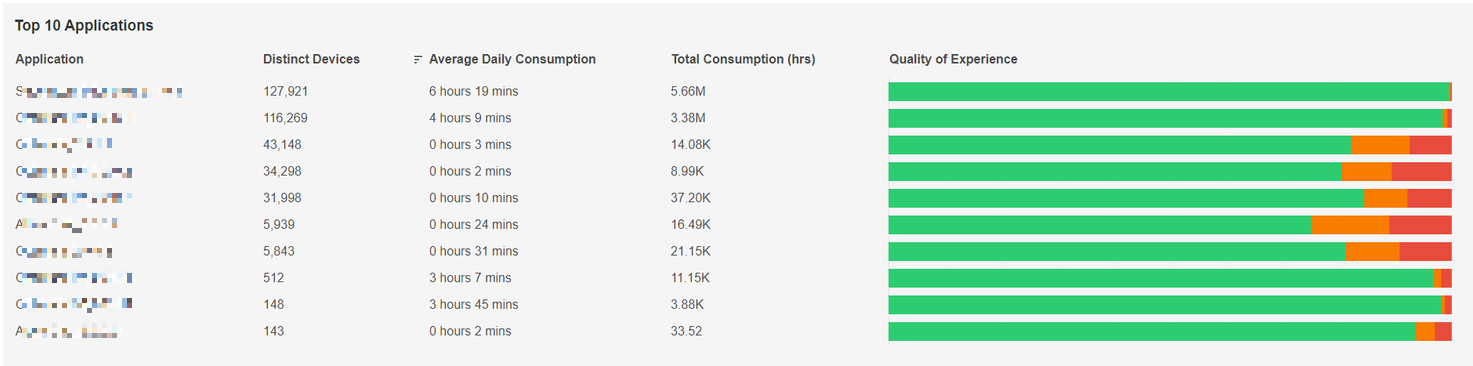This screenshot has height=366, width=1473.
Task: Sort by the Application column header
Action: point(50,59)
